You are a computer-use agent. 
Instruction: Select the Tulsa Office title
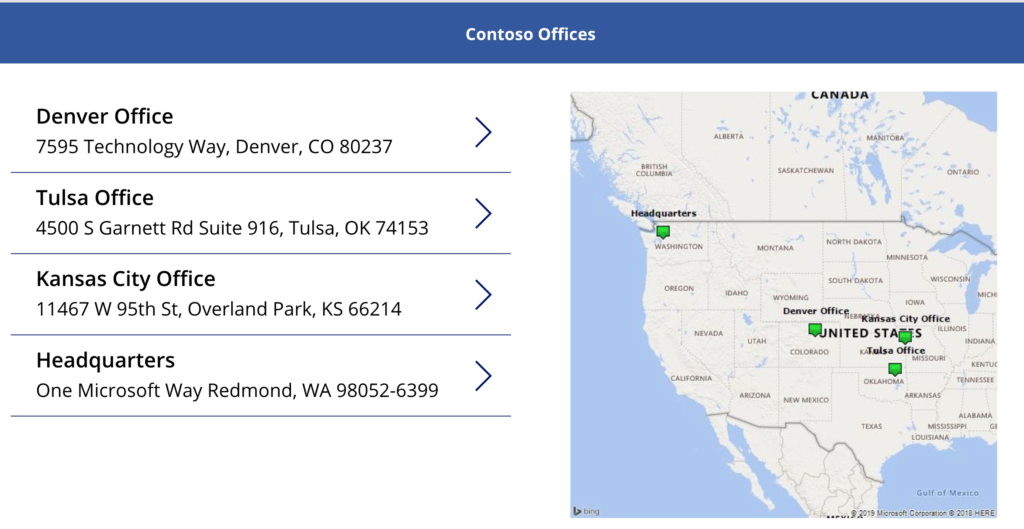click(95, 197)
